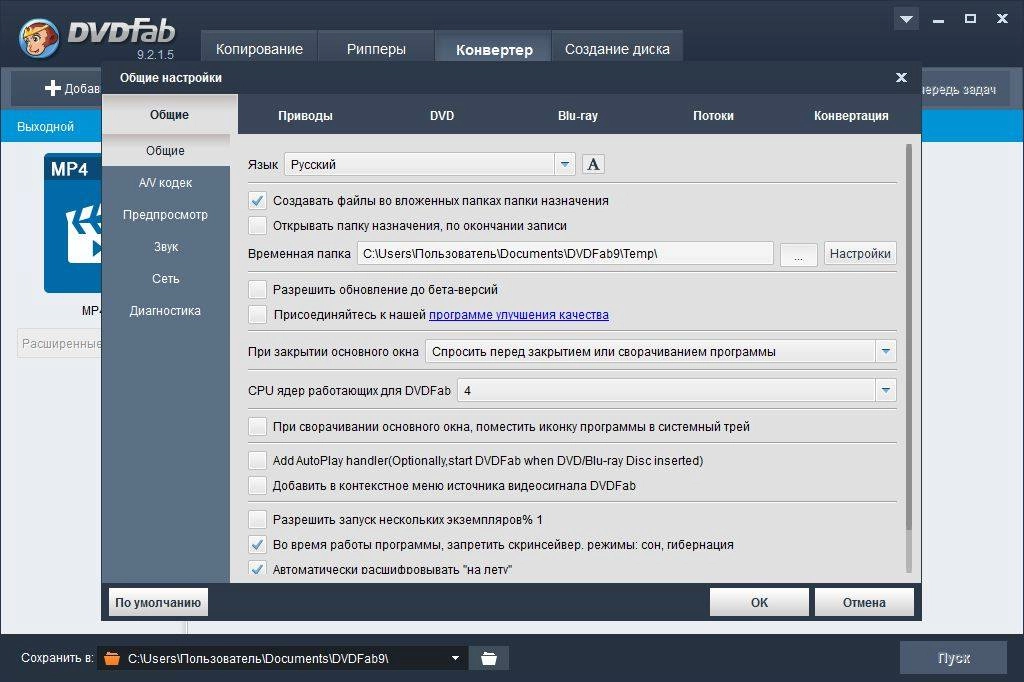1024x682 pixels.
Task: Click the Временная папка path field
Action: click(x=565, y=253)
